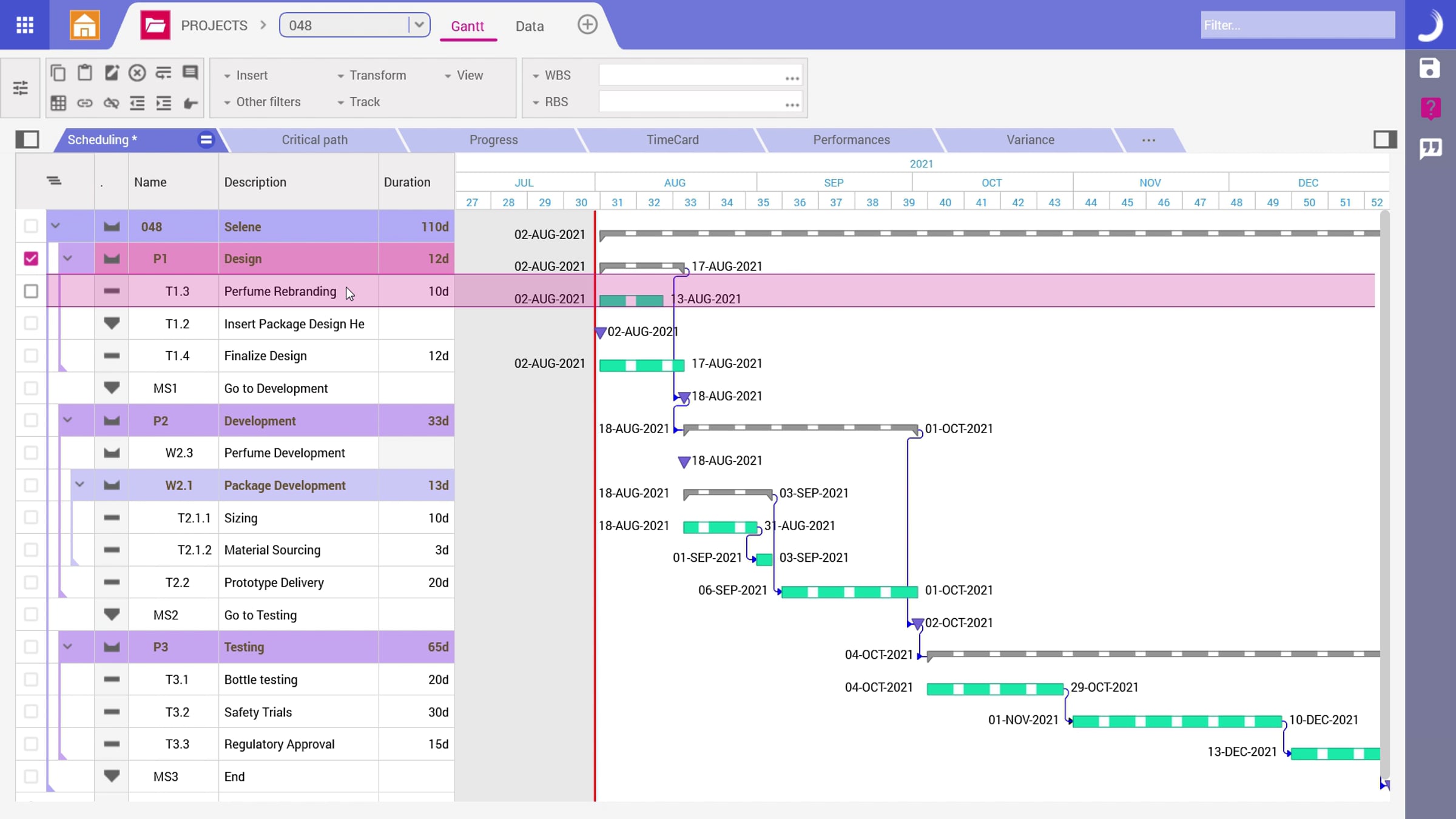Click the delete circled-X icon
Image resolution: width=1456 pixels, height=819 pixels.
138,73
